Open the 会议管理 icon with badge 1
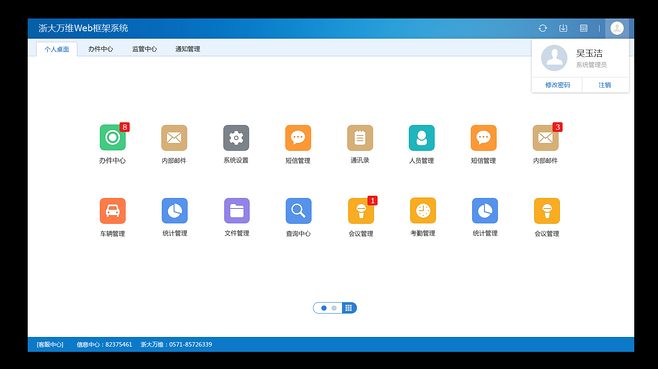The width and height of the screenshot is (658, 369). click(361, 211)
